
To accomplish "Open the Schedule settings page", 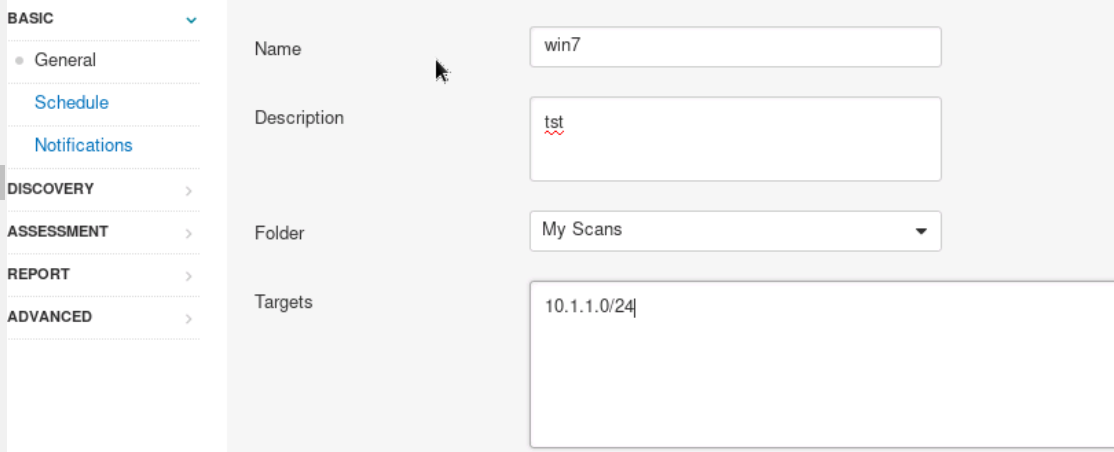I will [x=71, y=102].
